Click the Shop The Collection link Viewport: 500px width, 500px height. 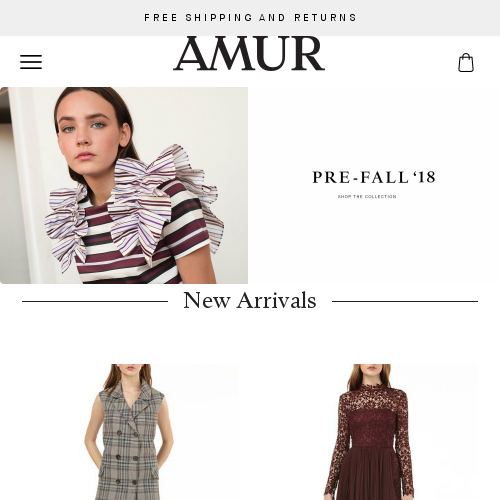(367, 197)
